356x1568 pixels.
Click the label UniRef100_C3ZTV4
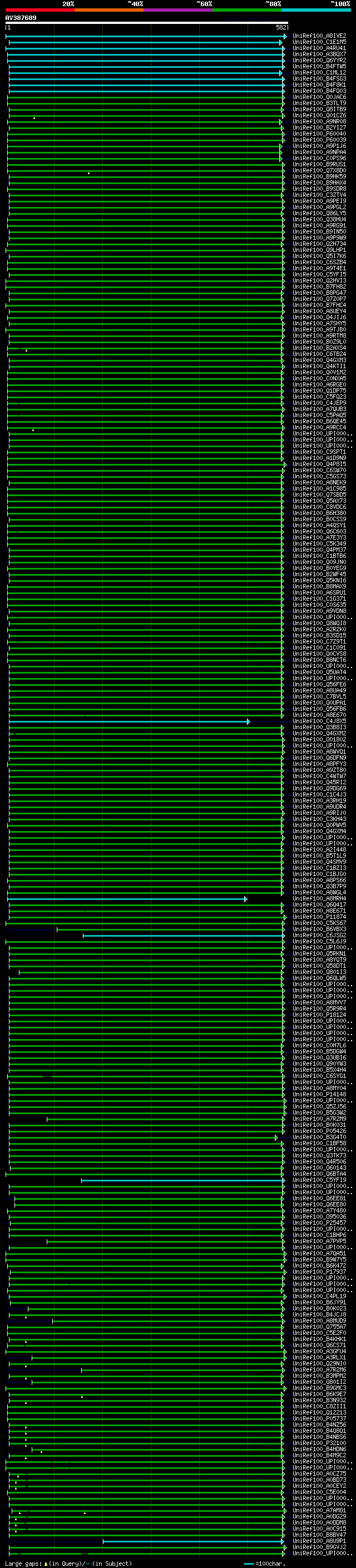click(319, 195)
